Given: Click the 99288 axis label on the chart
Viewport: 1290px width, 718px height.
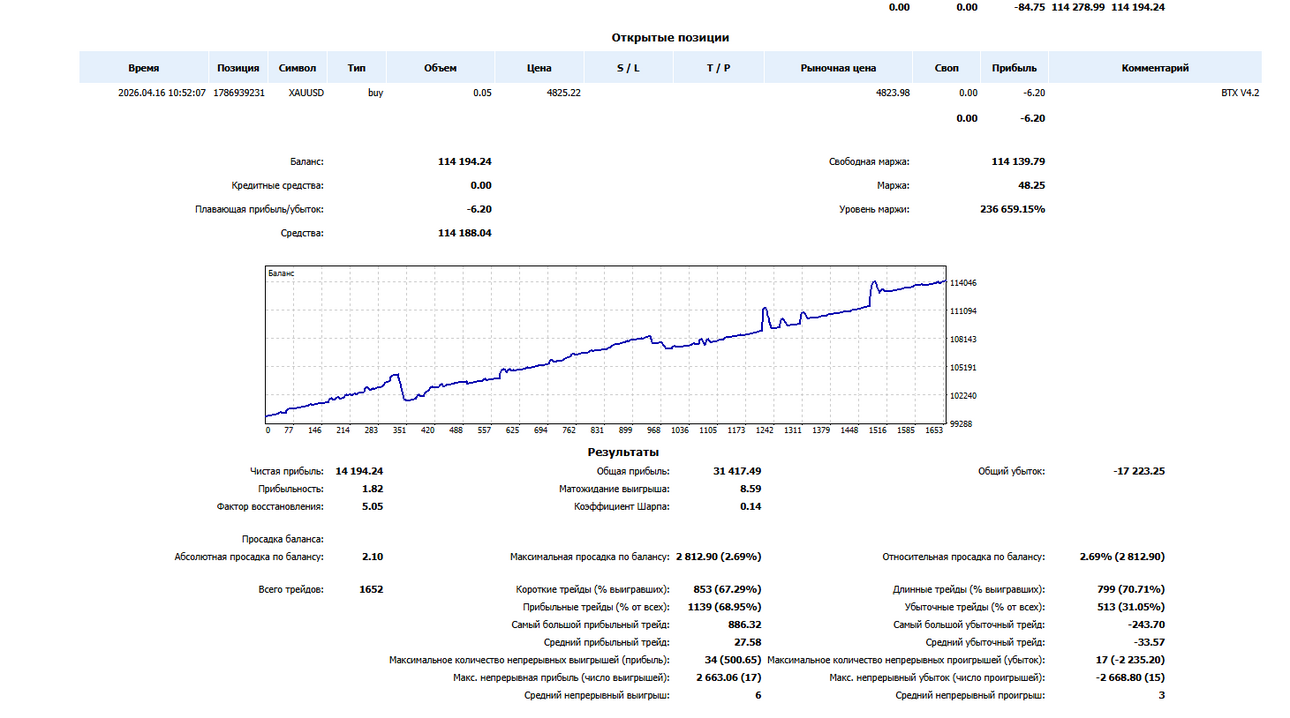Looking at the screenshot, I should (963, 424).
